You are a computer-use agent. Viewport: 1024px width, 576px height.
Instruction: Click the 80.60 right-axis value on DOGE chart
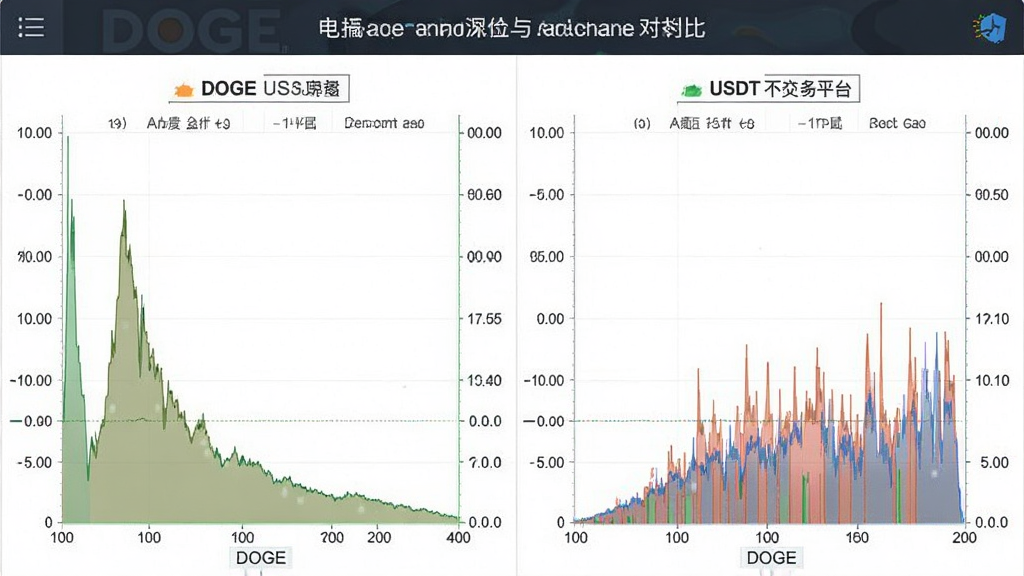click(x=484, y=195)
